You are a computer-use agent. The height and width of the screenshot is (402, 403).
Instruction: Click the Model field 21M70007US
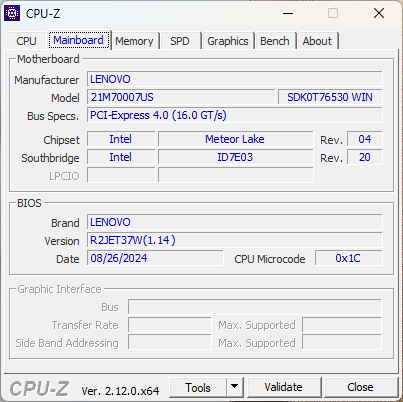coord(181,97)
